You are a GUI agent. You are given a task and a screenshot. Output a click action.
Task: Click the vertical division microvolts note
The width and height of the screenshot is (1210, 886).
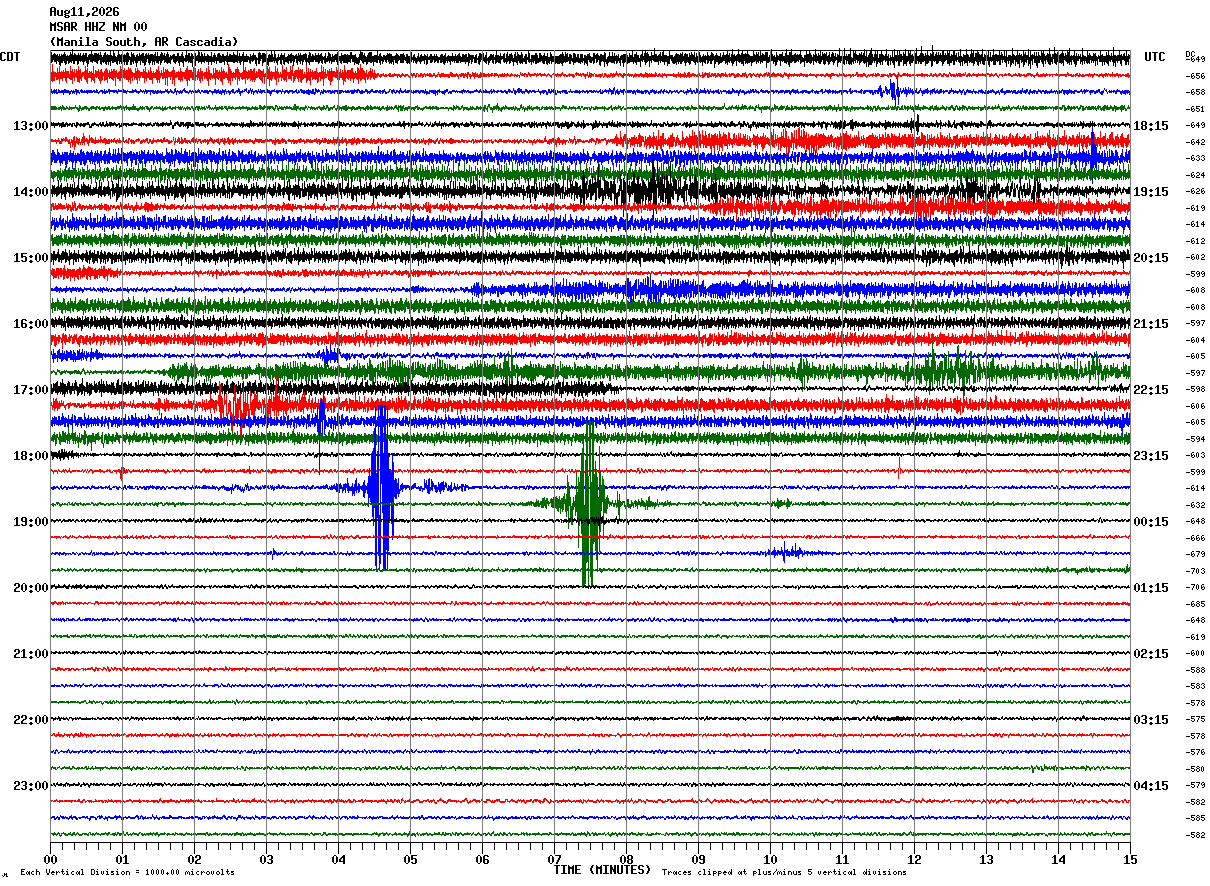click(127, 872)
